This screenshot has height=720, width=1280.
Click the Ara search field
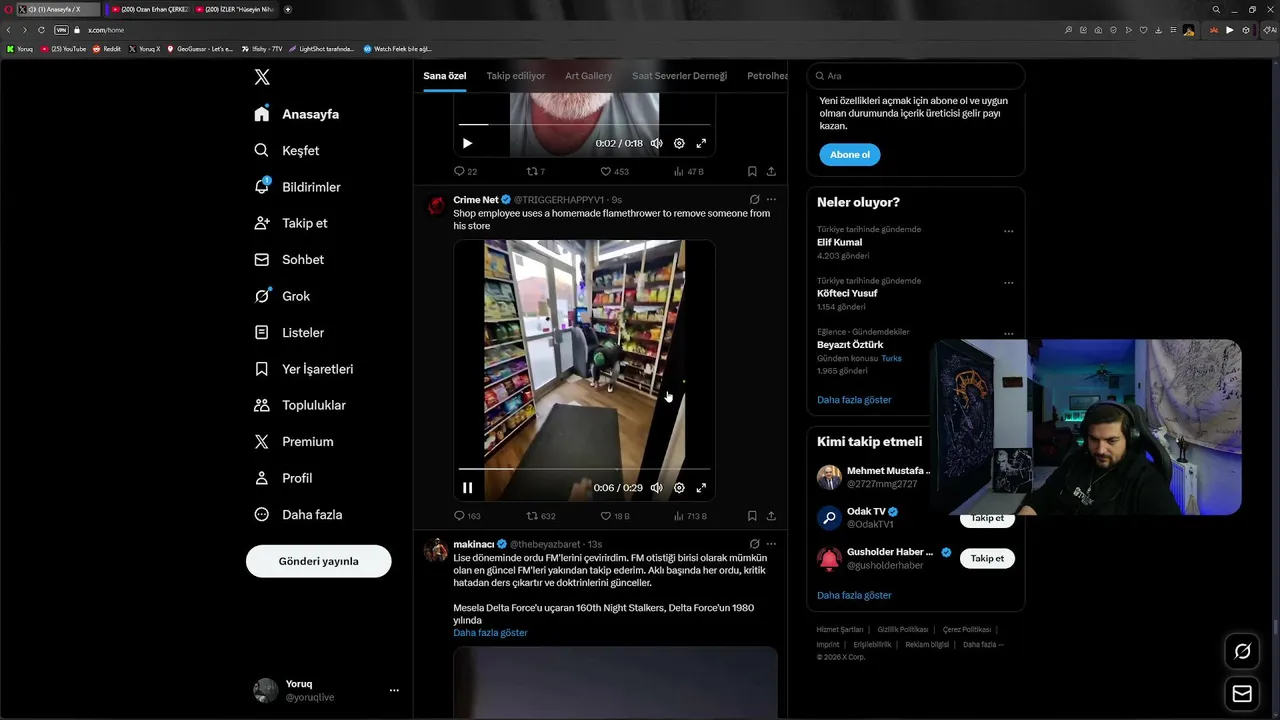[x=916, y=76]
